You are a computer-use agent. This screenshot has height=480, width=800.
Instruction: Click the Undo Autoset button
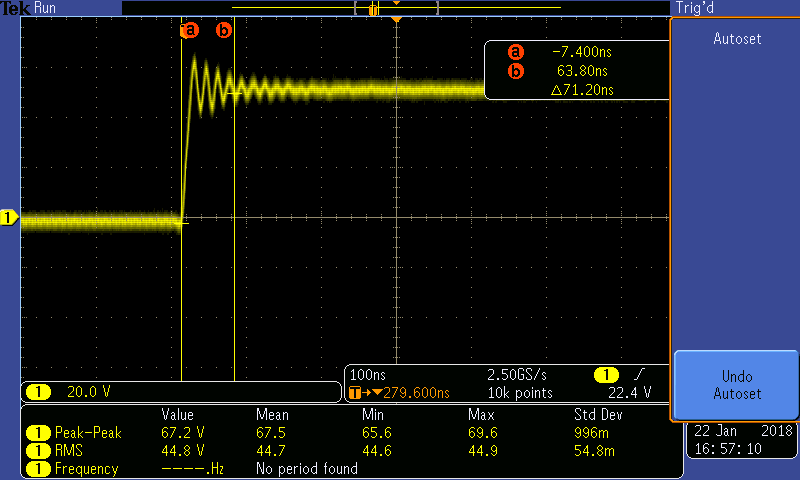coord(736,385)
